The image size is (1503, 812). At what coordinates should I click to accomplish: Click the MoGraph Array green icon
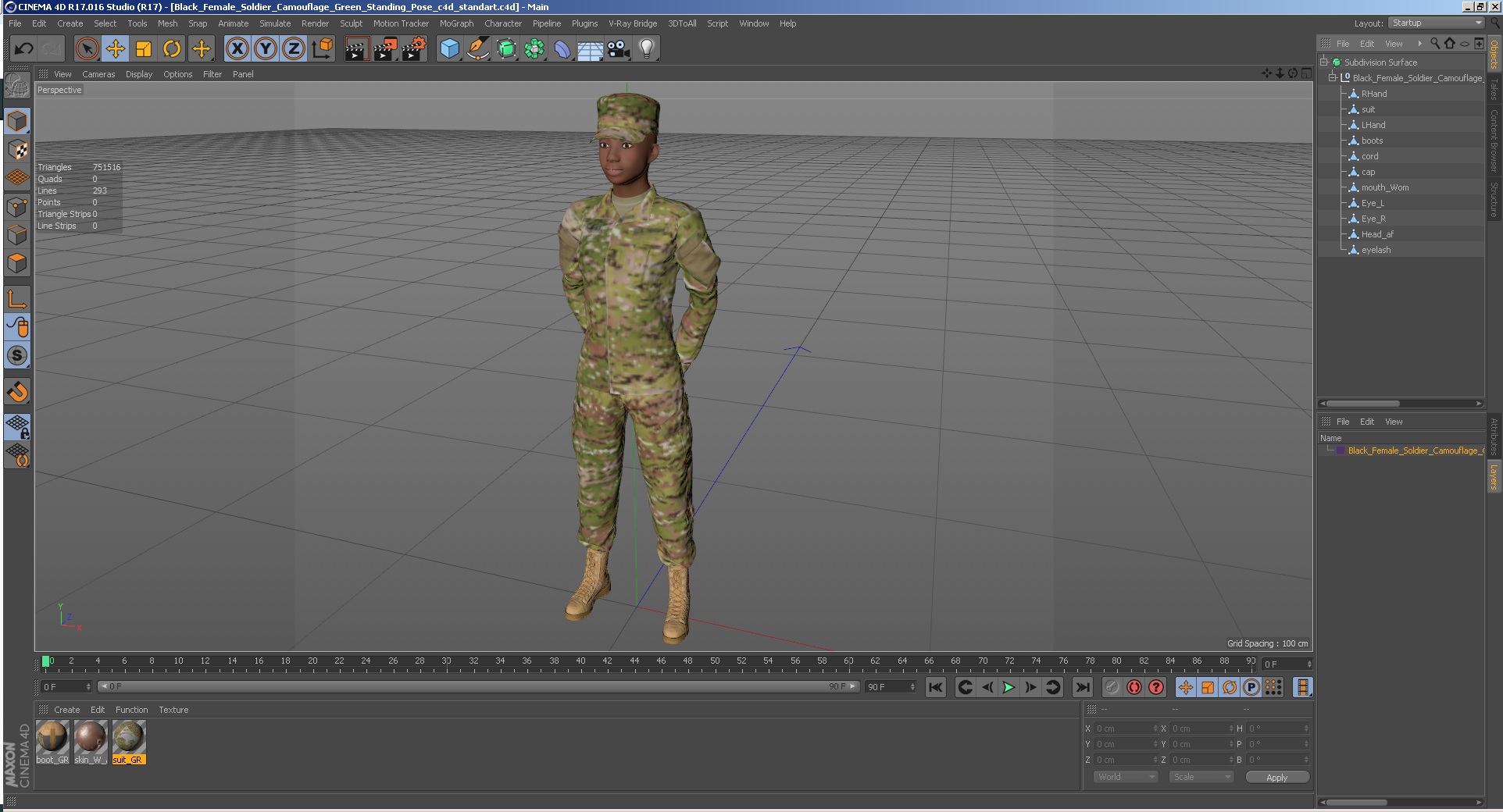534,49
